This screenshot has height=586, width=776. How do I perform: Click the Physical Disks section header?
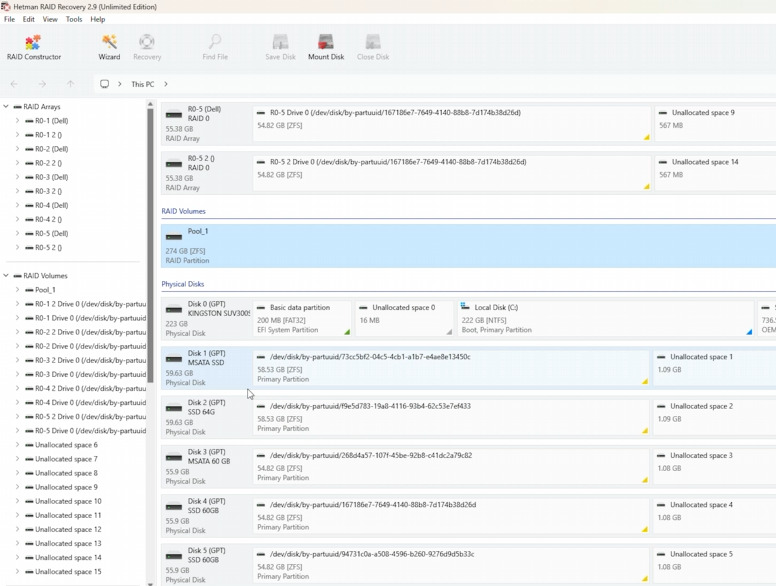pos(183,284)
